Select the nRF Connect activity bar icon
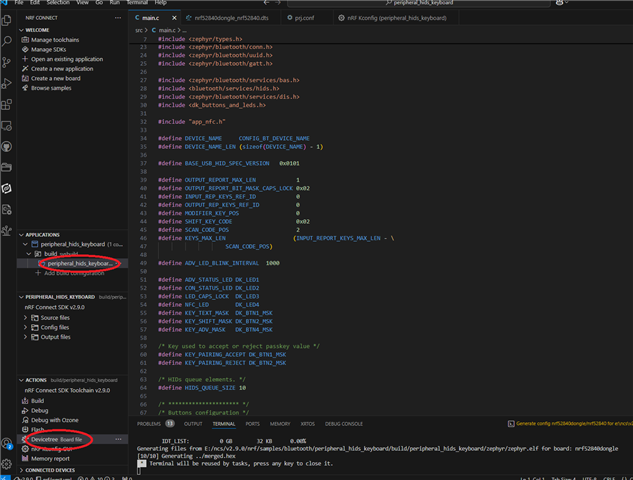The height and width of the screenshot is (480, 633). (6, 188)
